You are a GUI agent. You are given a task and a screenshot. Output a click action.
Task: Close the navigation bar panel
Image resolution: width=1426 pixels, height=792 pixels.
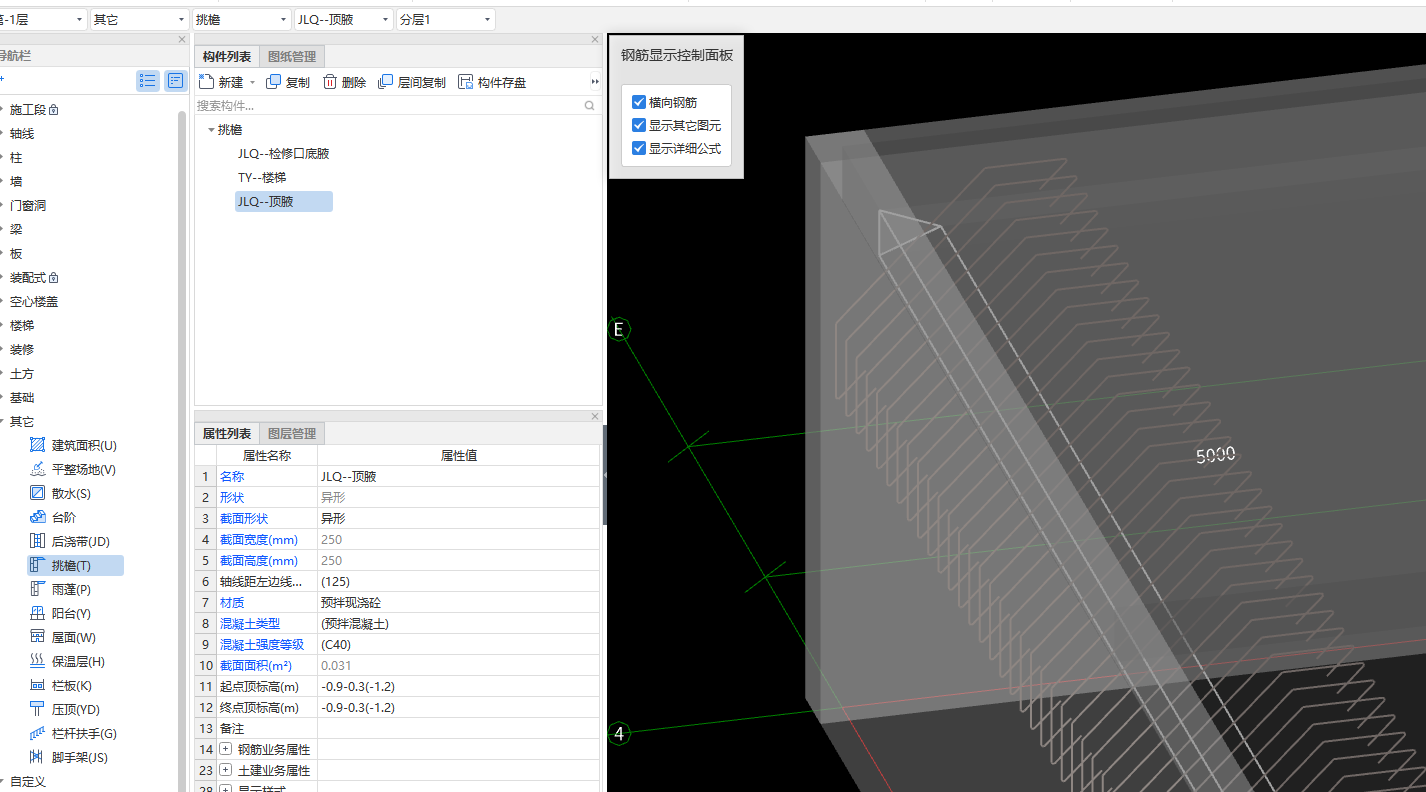(182, 39)
